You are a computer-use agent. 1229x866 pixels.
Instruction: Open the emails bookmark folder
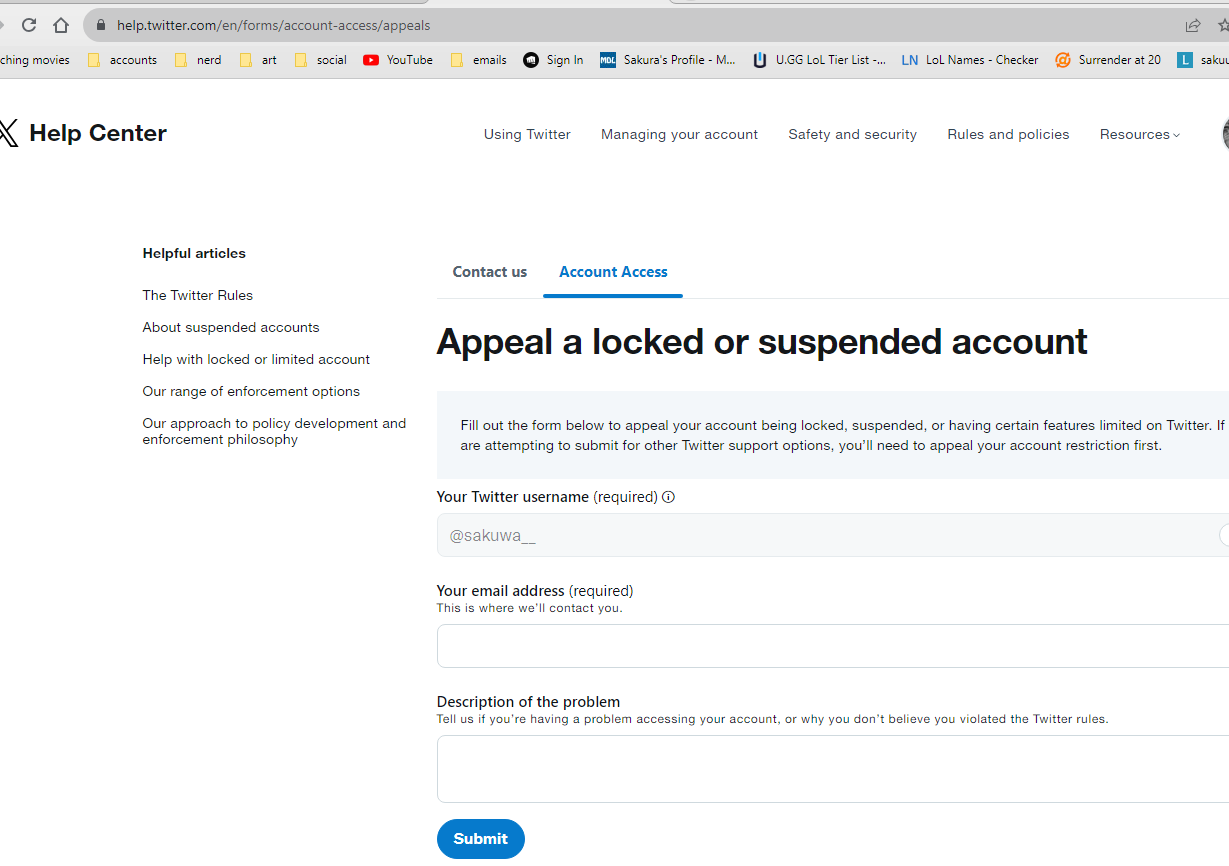point(479,60)
